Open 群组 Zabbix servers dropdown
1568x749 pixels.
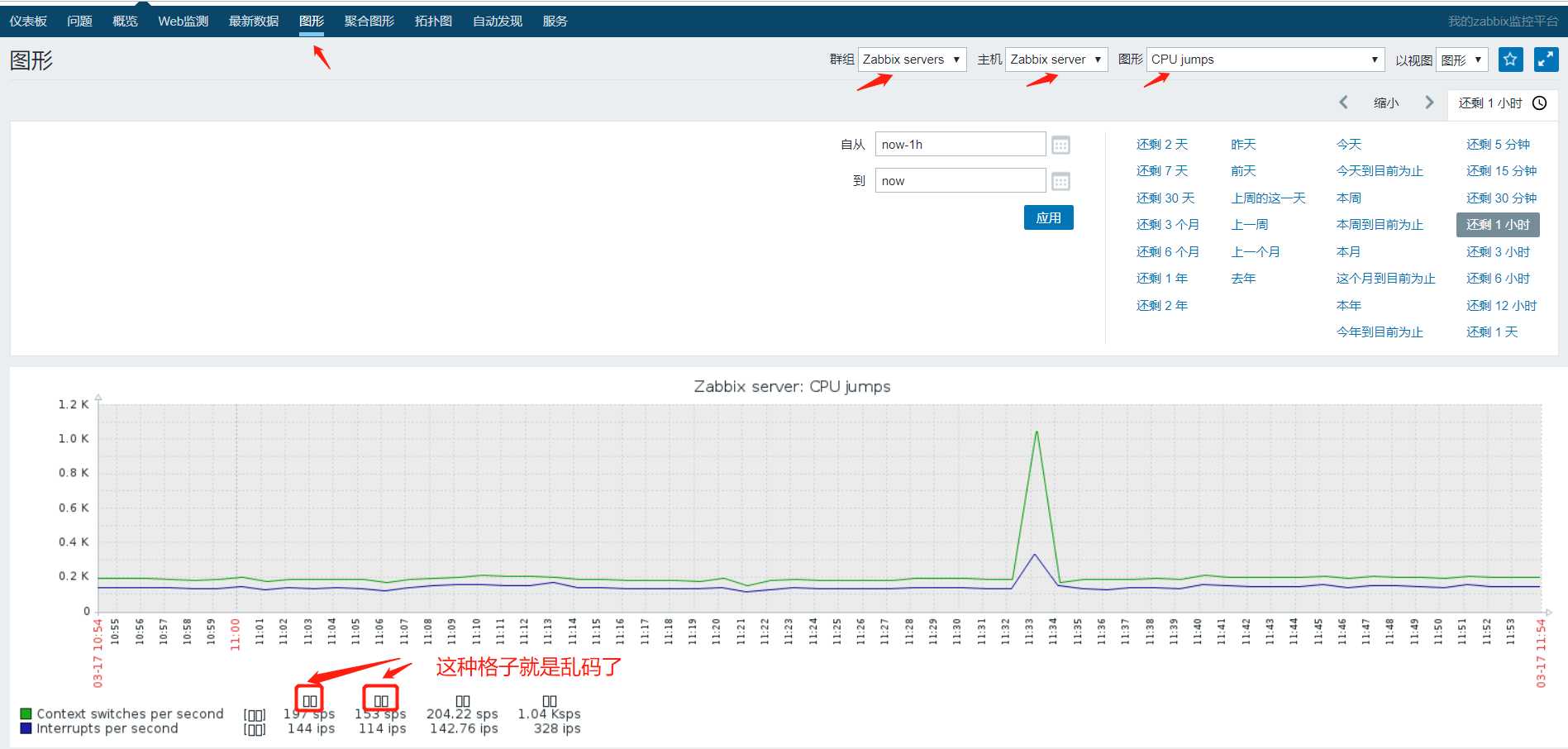point(912,60)
